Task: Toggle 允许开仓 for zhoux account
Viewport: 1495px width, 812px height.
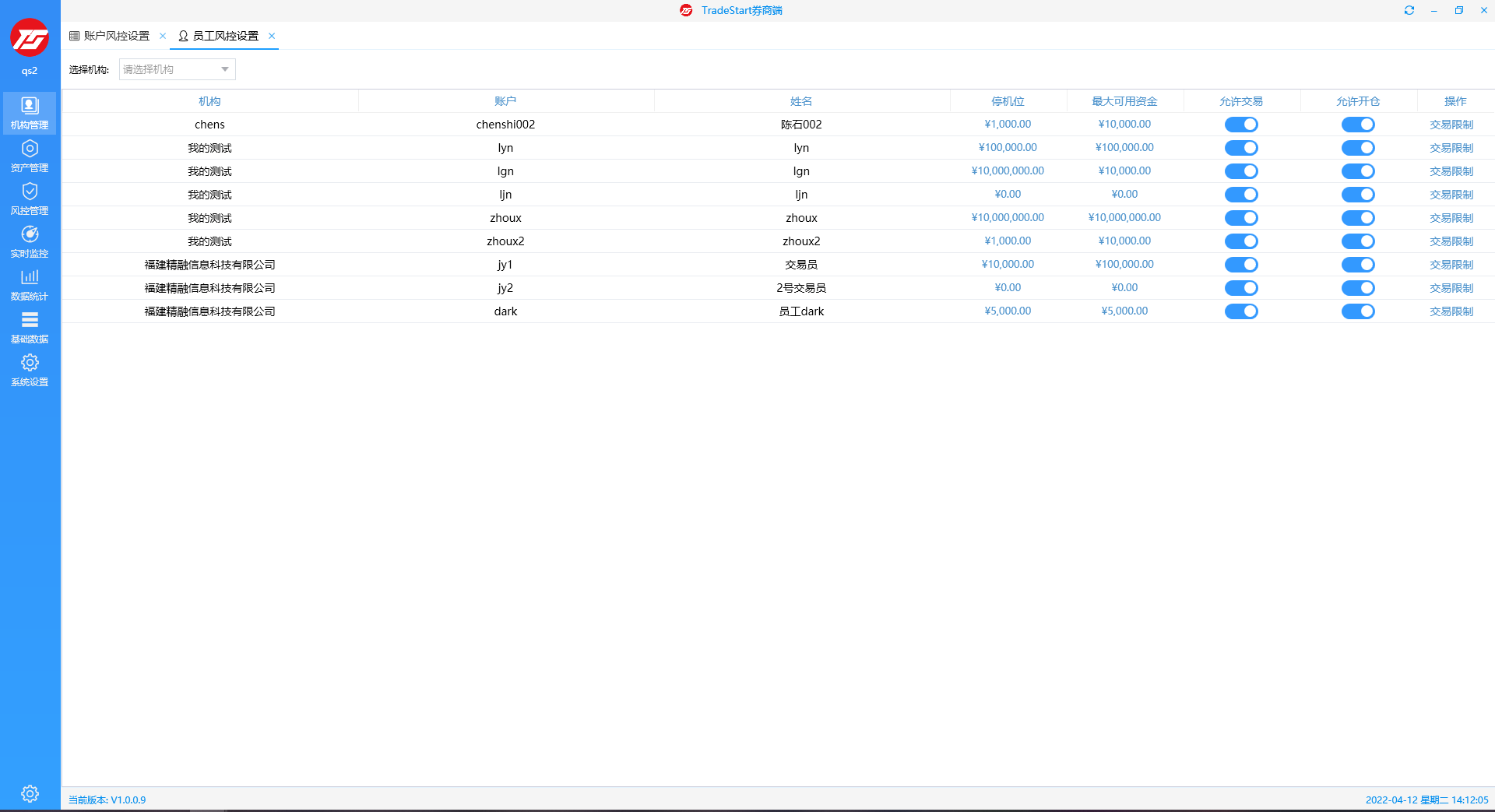Action: (x=1358, y=218)
